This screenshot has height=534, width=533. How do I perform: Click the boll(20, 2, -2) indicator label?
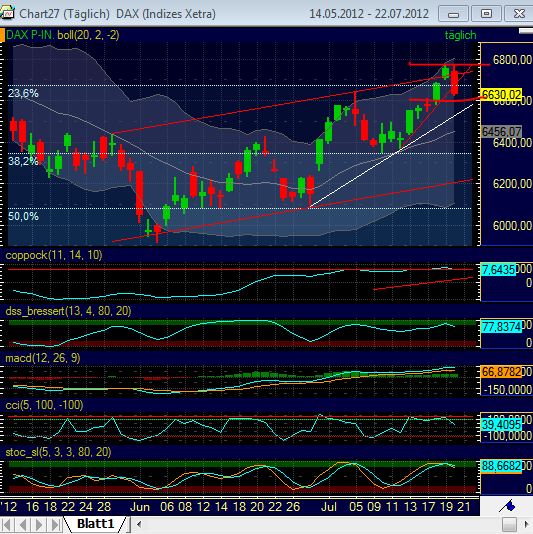click(88, 35)
